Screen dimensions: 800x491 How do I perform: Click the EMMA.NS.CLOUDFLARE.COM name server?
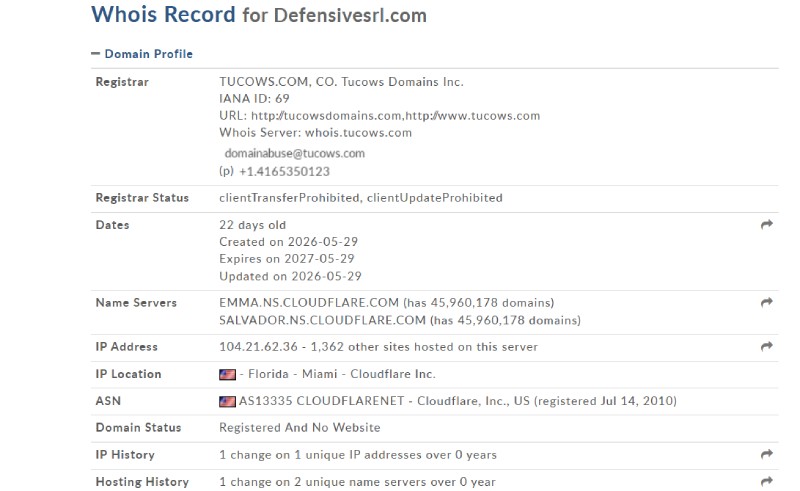pos(309,303)
